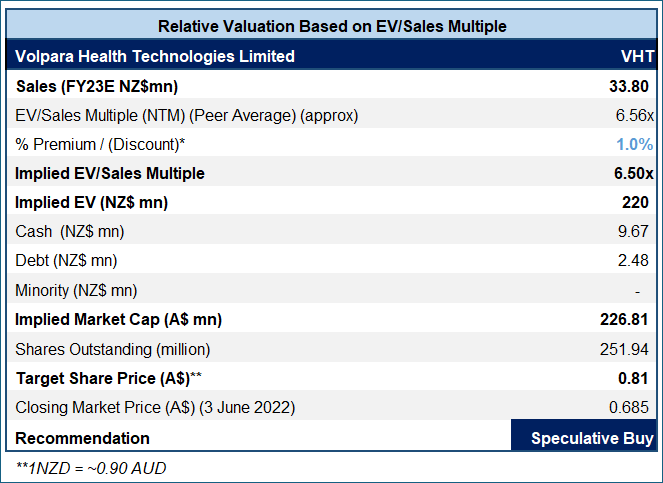The image size is (663, 483).
Task: Select the '% Premium / (Discount)*' label
Action: click(100, 145)
